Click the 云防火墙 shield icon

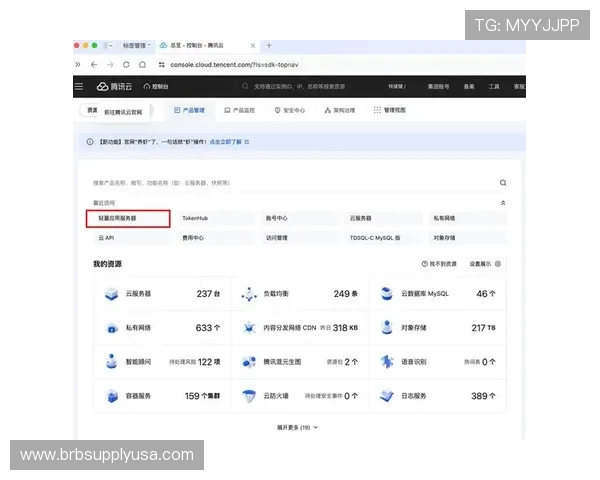[249, 396]
